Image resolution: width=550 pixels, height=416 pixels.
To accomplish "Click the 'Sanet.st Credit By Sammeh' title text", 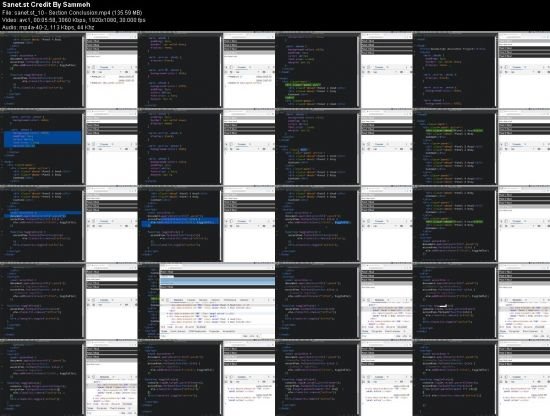I will point(46,5).
